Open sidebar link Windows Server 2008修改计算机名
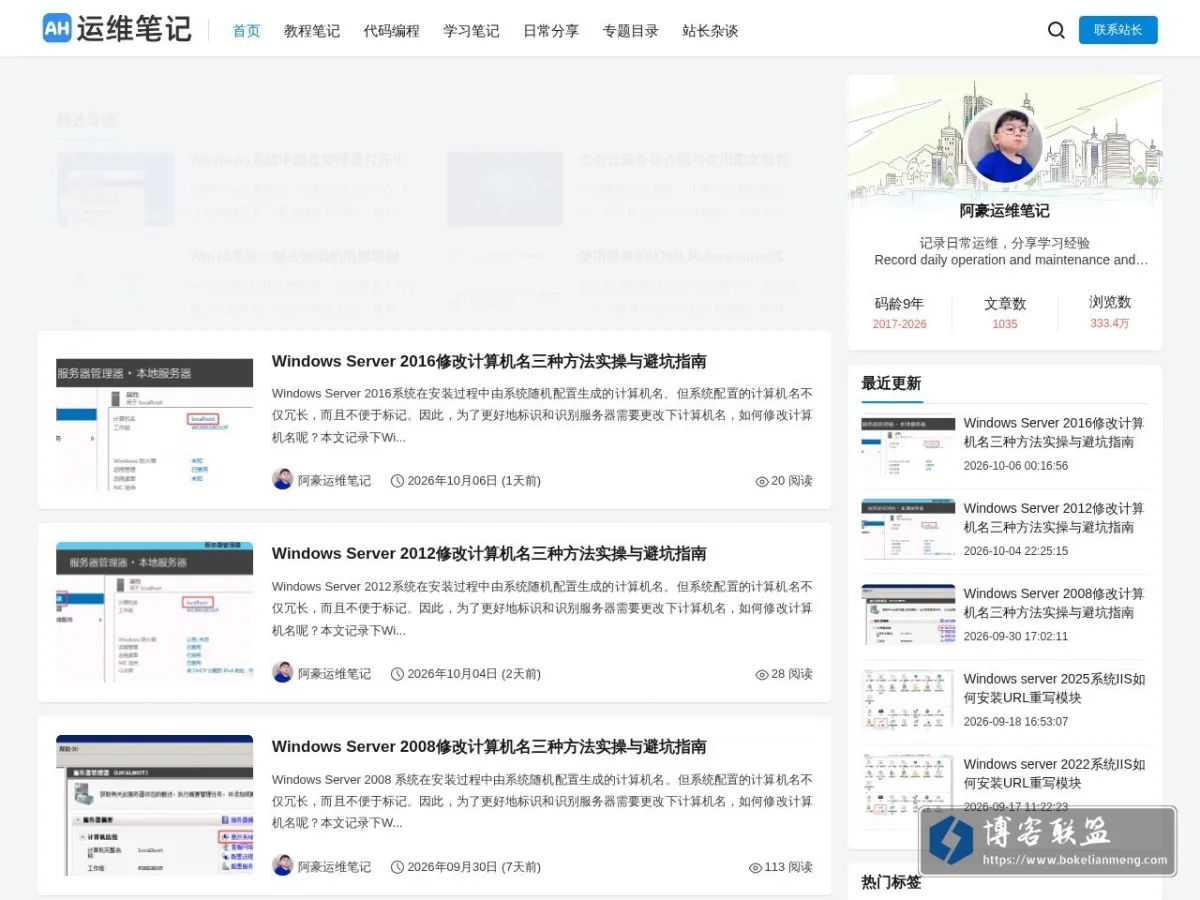Screen dimensions: 1200x900 (x=1054, y=602)
